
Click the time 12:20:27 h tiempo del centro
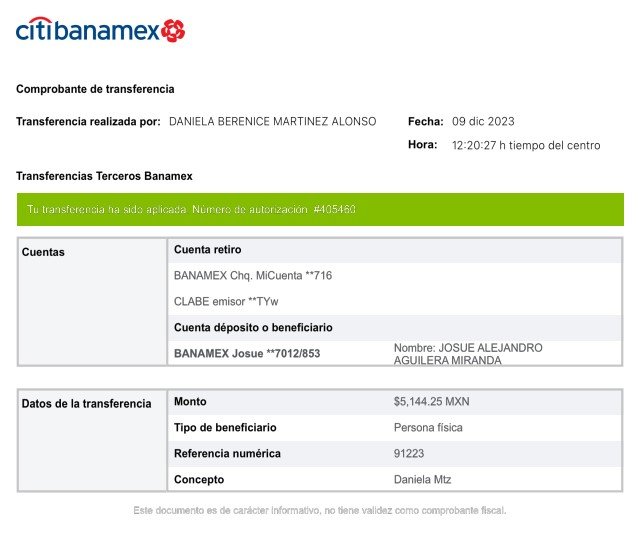(526, 145)
